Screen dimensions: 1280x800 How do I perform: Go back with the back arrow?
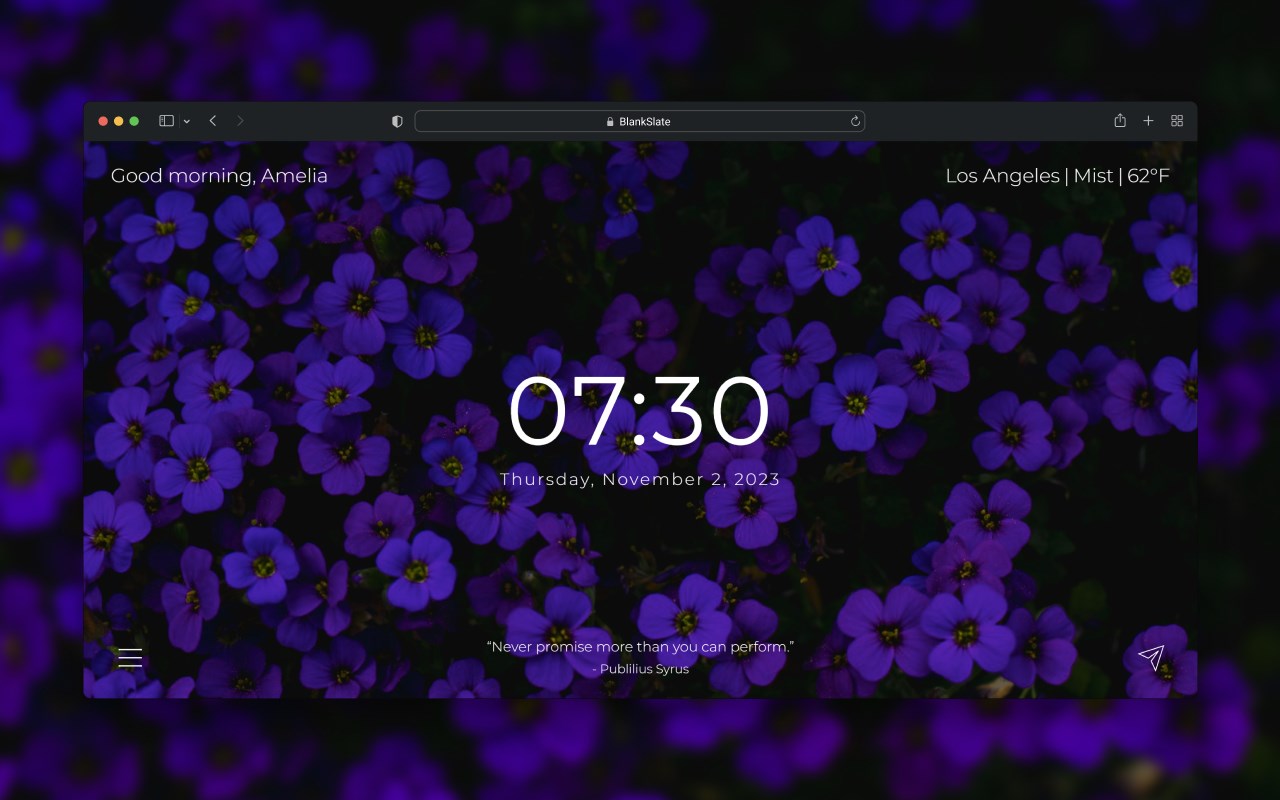tap(213, 121)
